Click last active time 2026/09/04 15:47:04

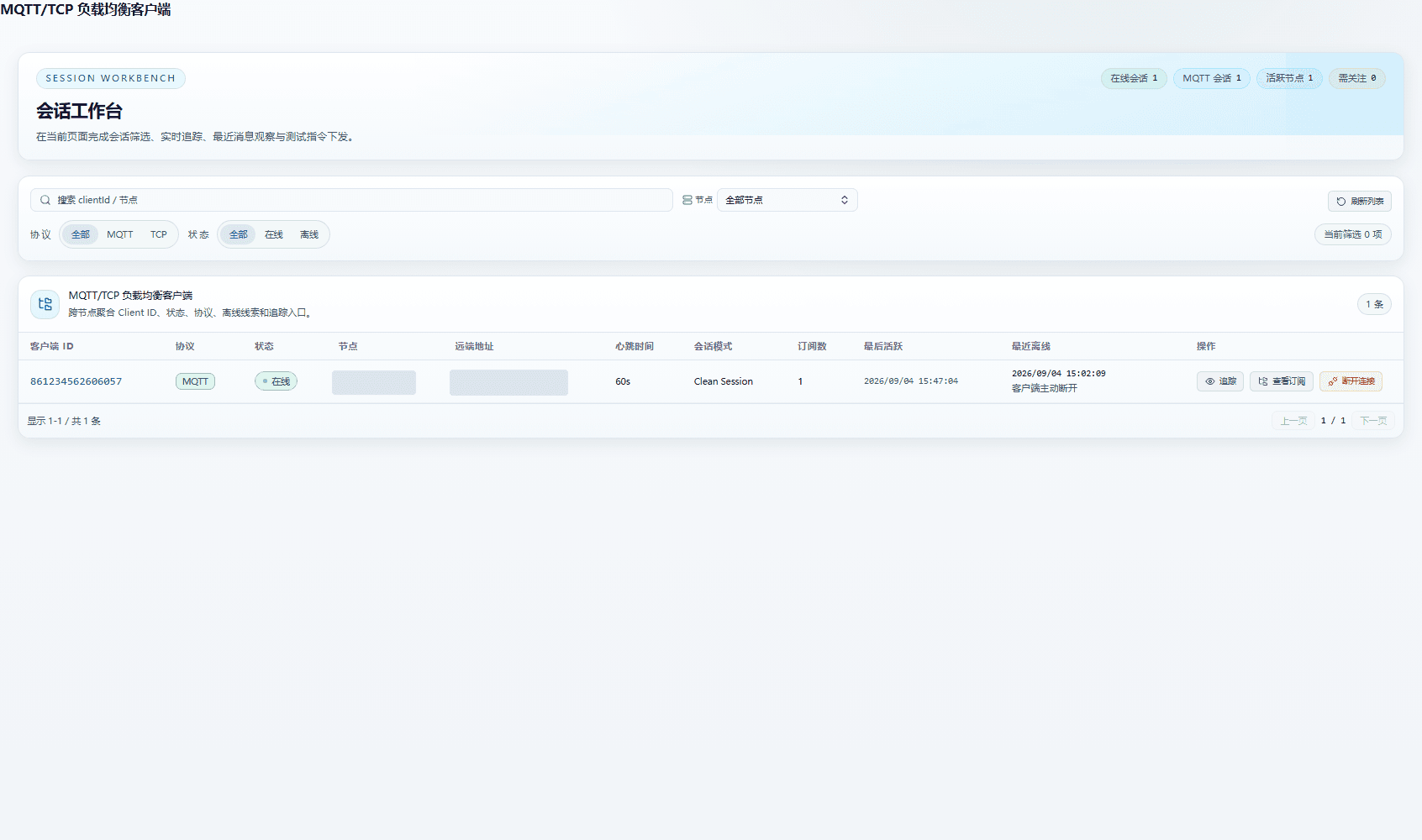tap(911, 381)
